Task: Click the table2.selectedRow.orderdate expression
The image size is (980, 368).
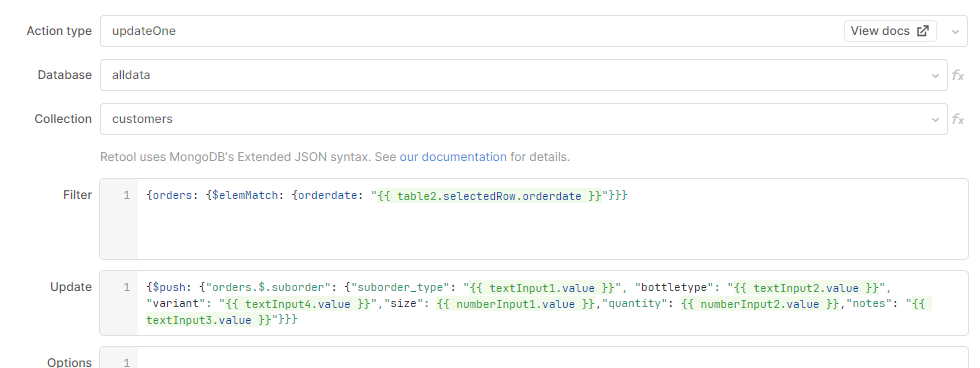Action: coord(488,196)
